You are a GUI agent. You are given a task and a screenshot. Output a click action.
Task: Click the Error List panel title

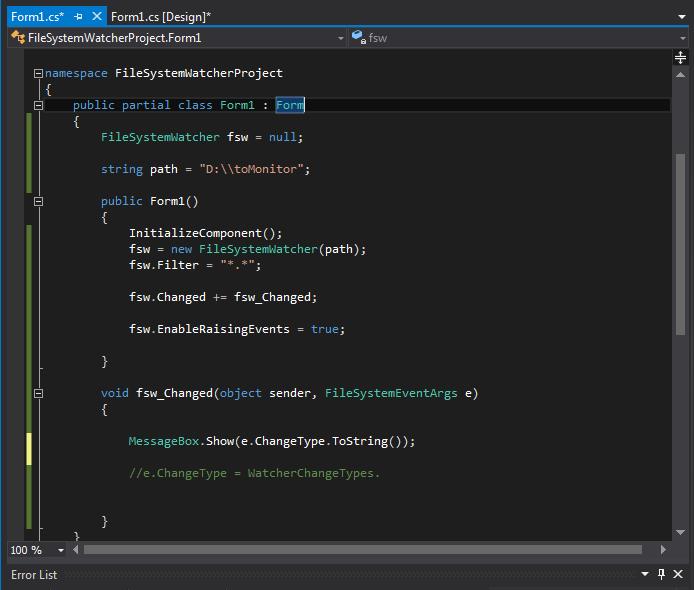(34, 575)
